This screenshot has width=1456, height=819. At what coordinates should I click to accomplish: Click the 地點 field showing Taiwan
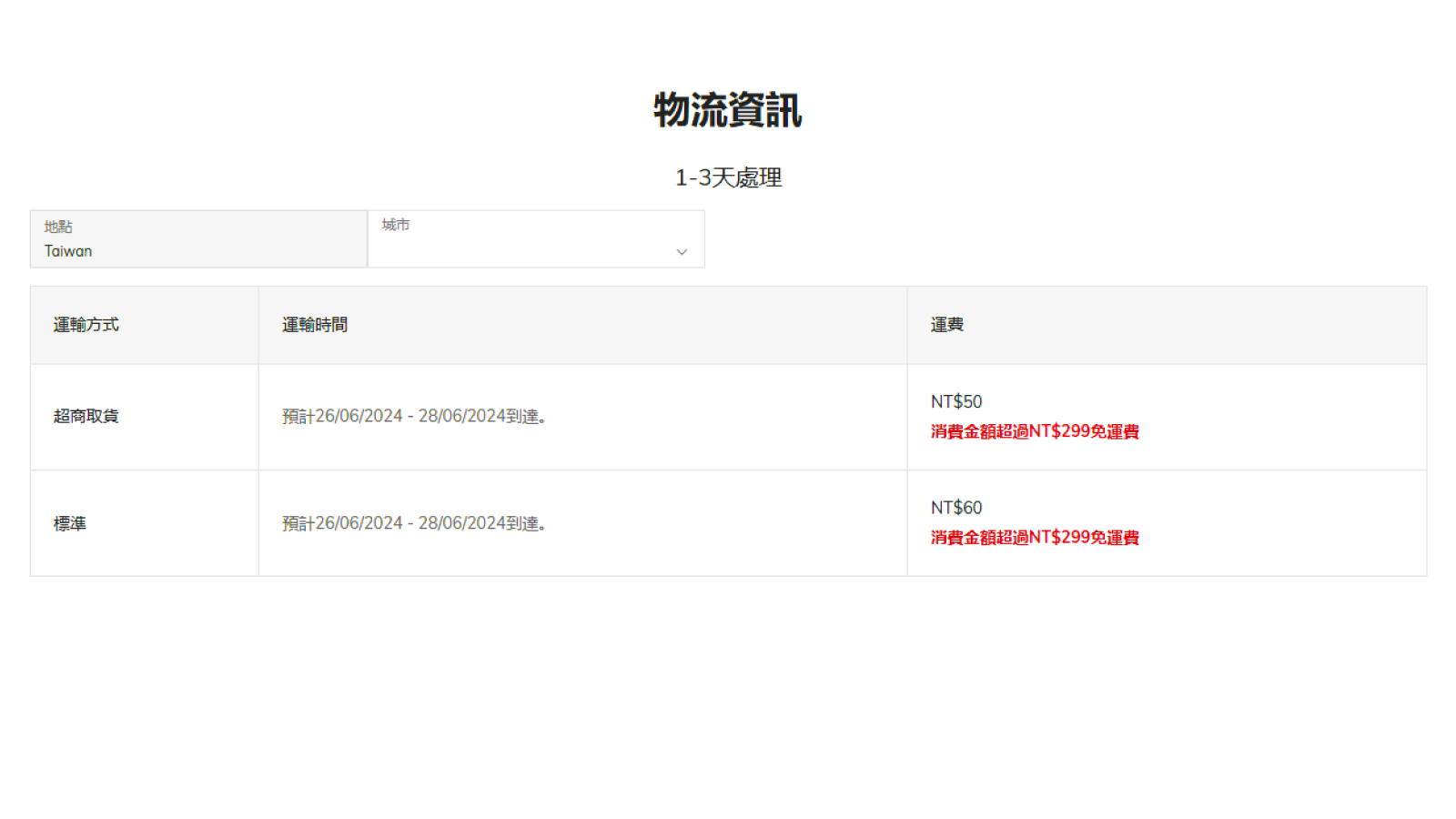pos(198,239)
